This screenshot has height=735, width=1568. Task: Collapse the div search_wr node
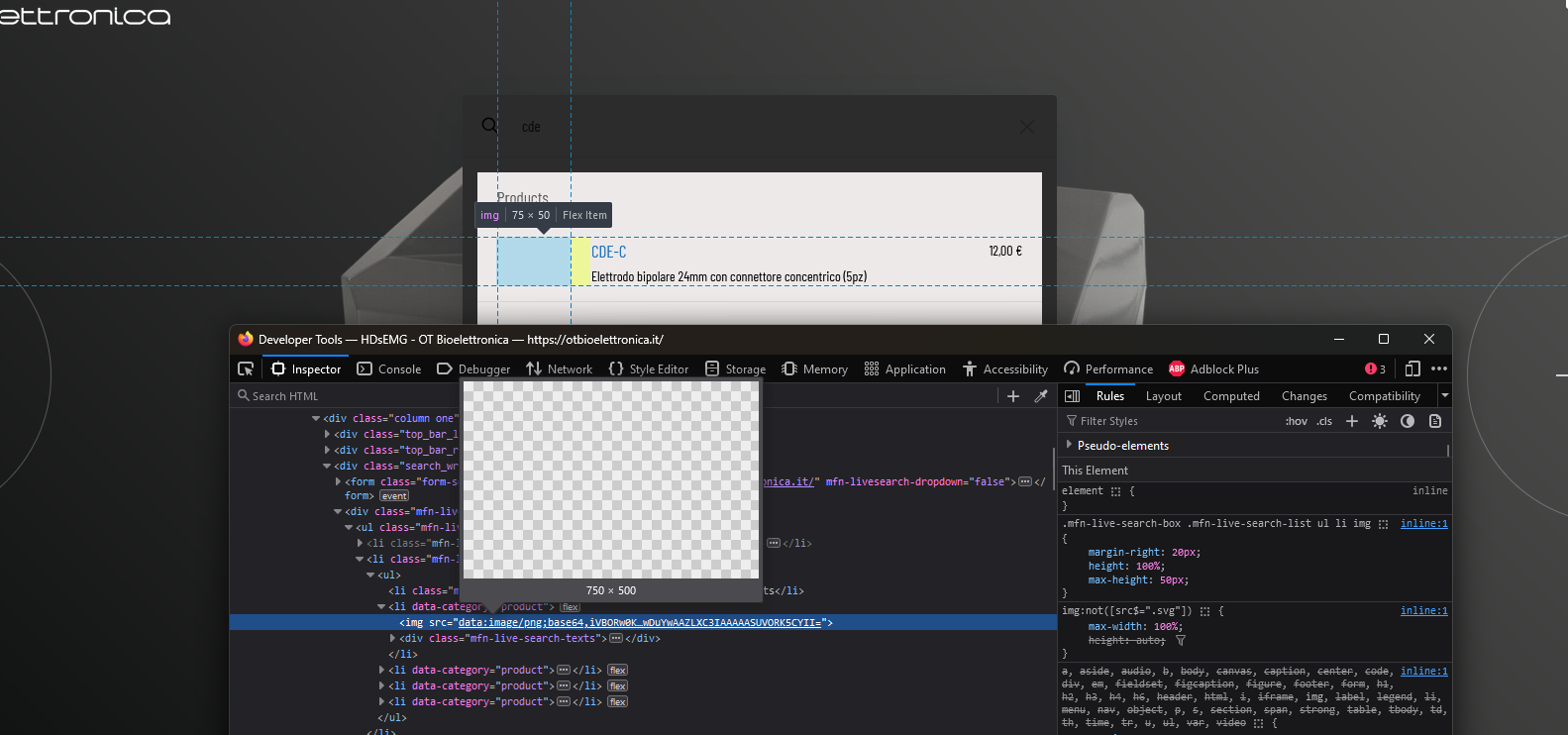tap(327, 467)
